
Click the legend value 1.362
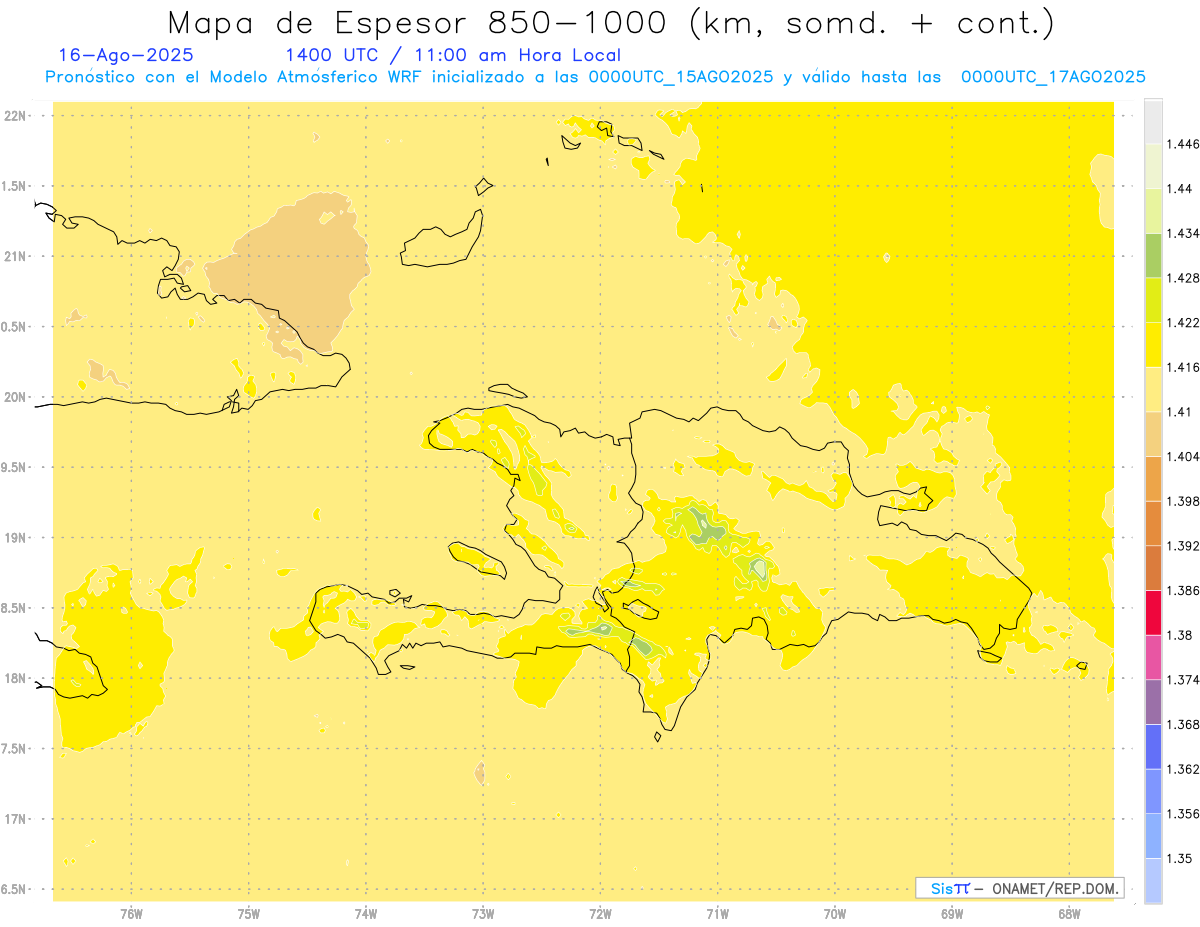[1183, 769]
